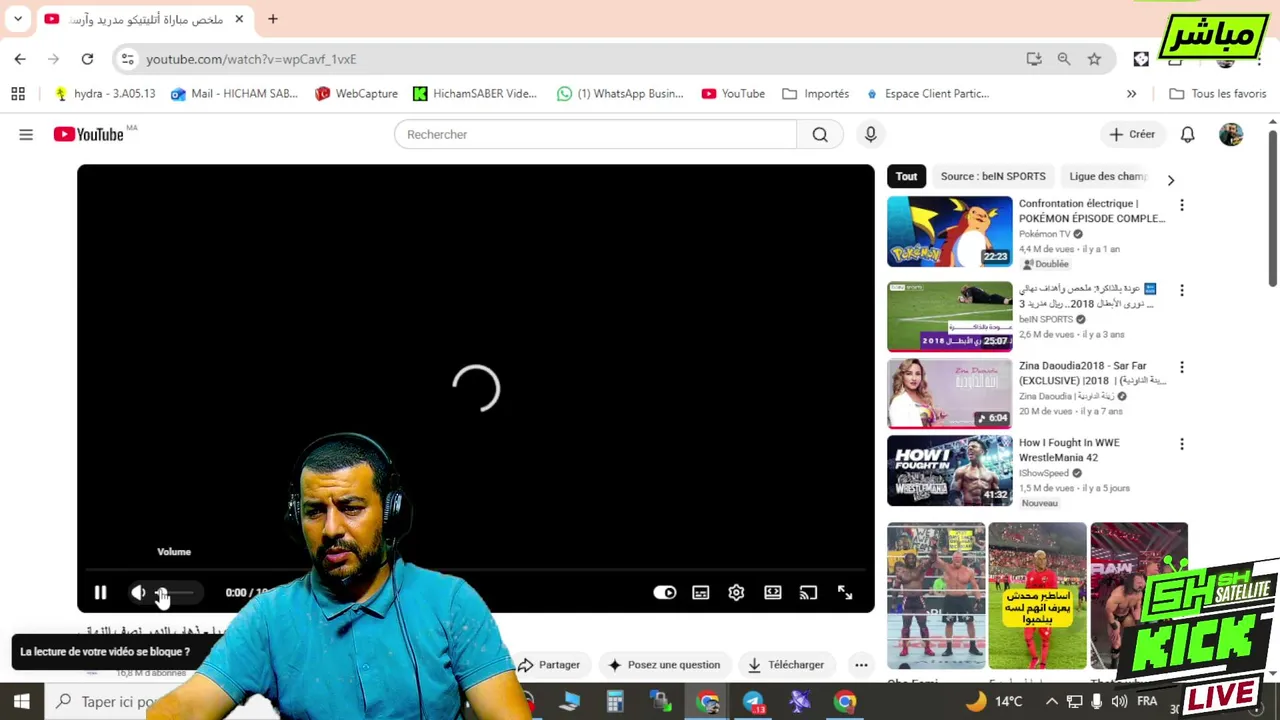Open a new browser tab
1280x720 pixels.
click(272, 19)
